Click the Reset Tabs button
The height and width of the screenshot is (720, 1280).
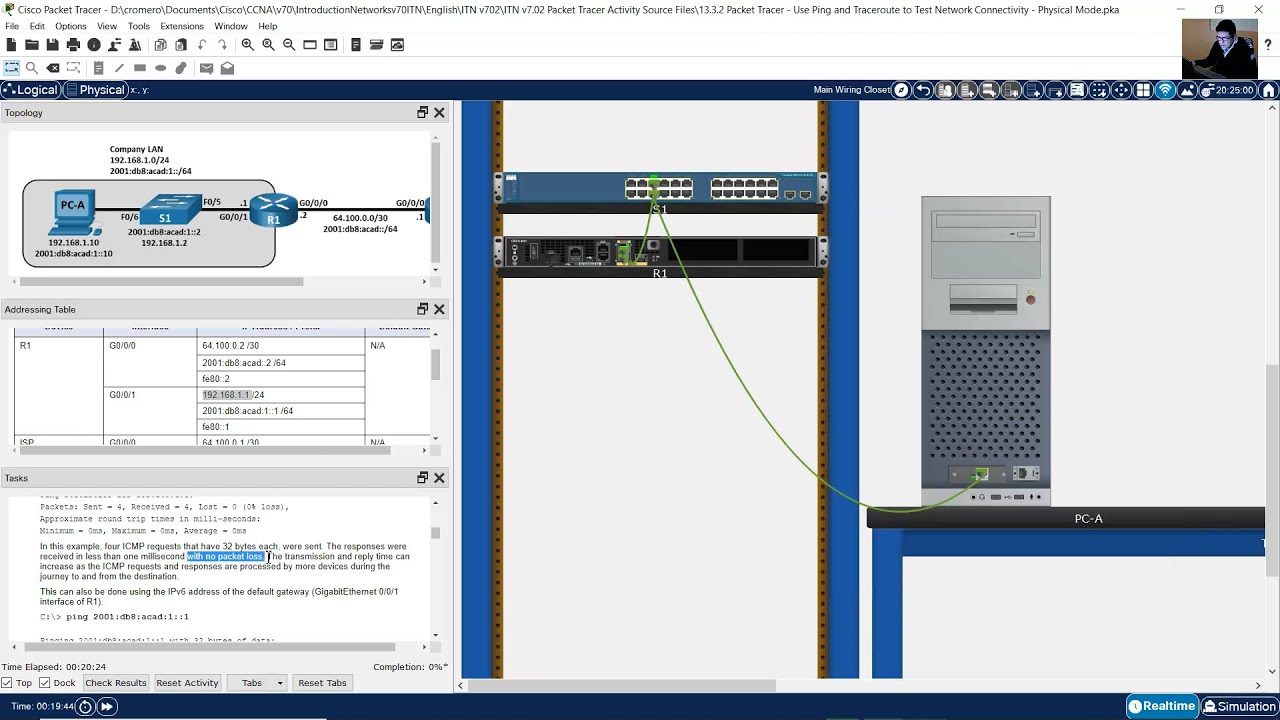tap(322, 683)
